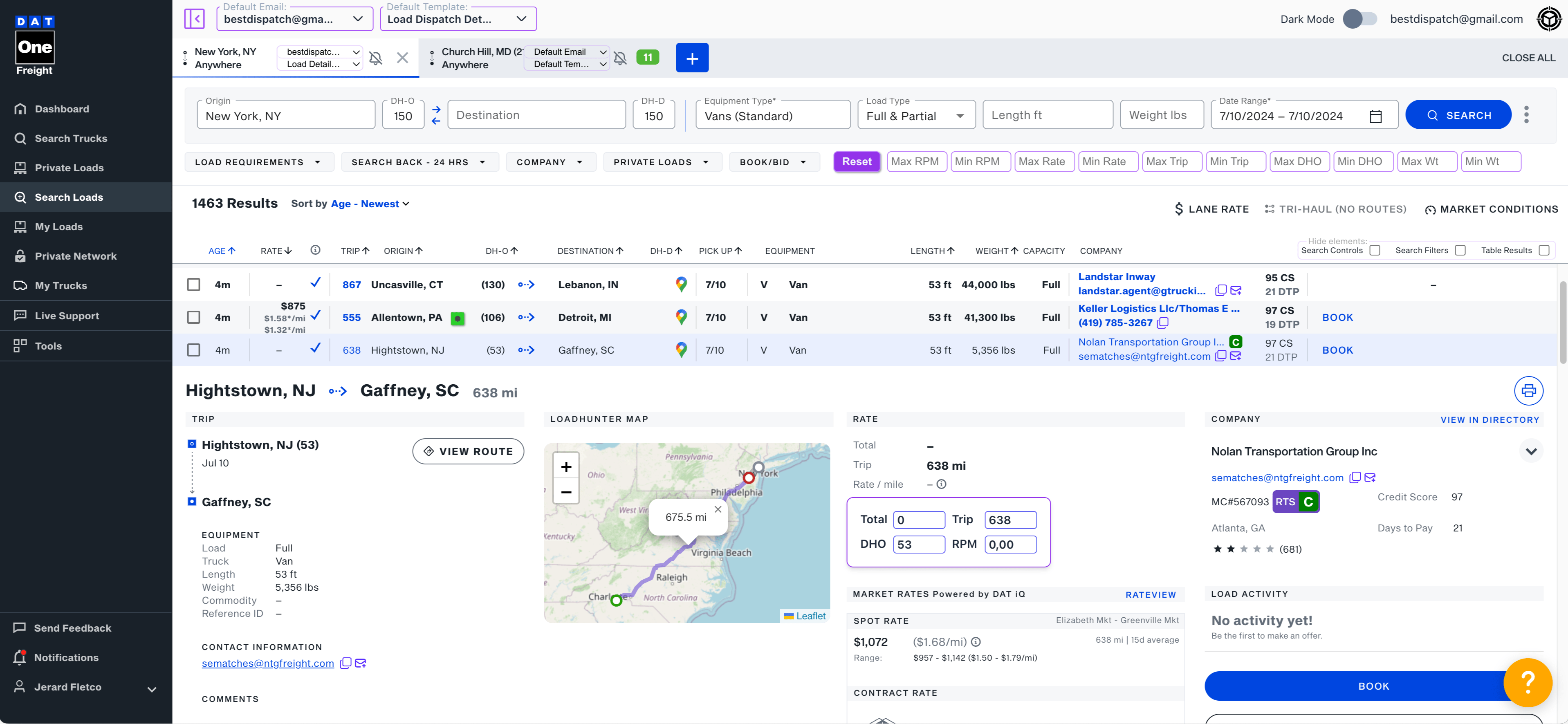Expand LOAD REQUIREMENTS filter
This screenshot has height=724, width=1568.
coord(259,162)
